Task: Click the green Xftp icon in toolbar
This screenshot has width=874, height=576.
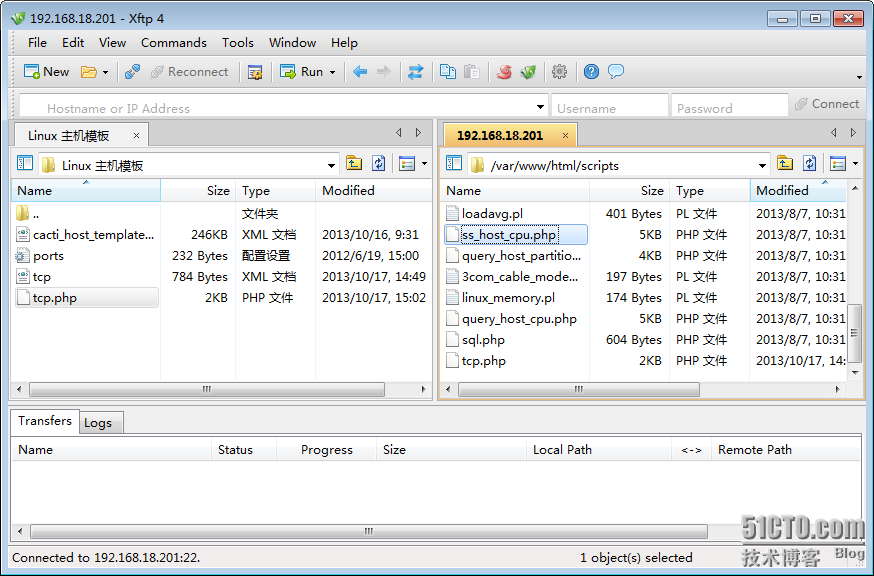Action: tap(528, 72)
